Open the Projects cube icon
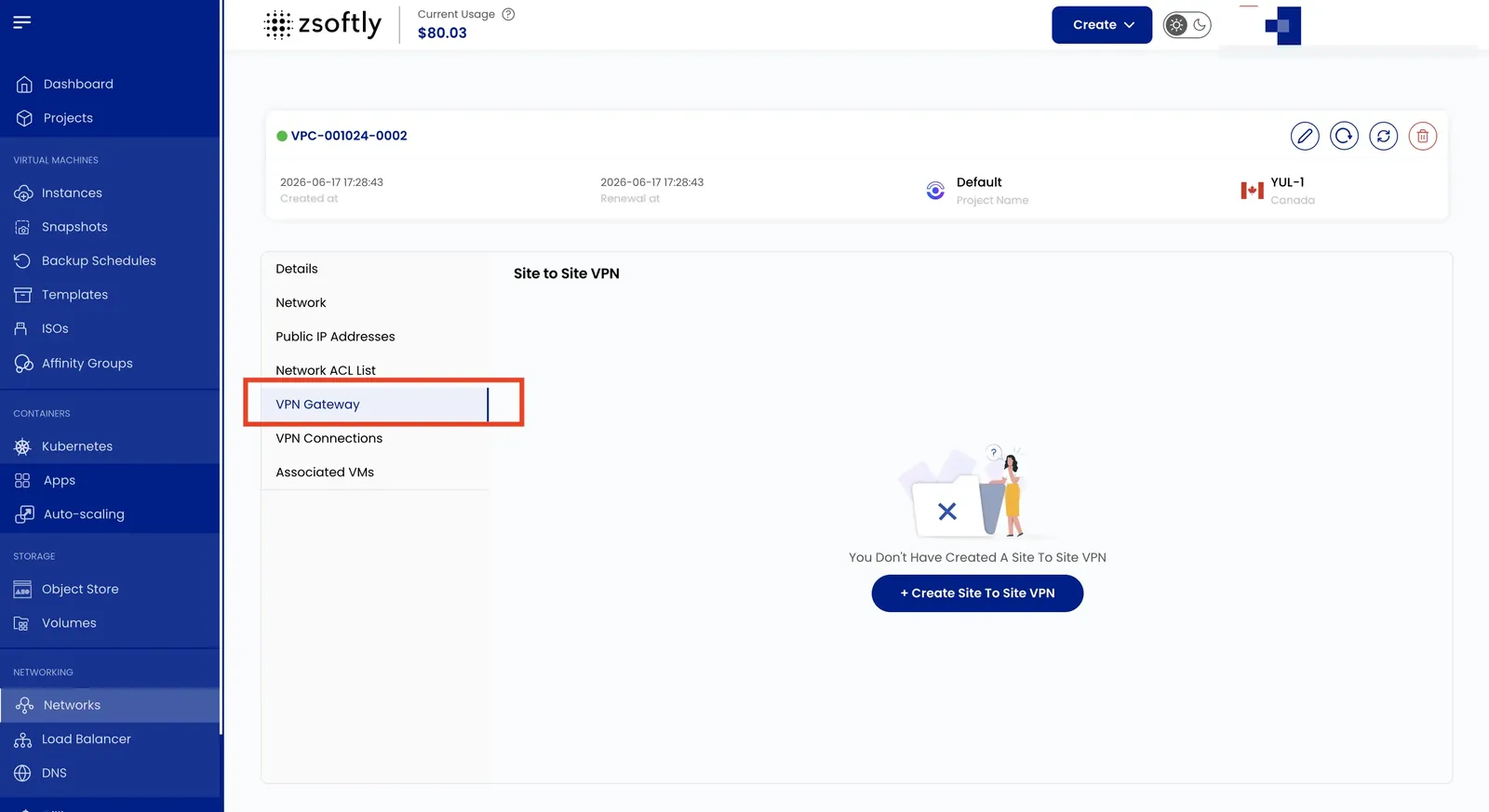 [x=24, y=118]
